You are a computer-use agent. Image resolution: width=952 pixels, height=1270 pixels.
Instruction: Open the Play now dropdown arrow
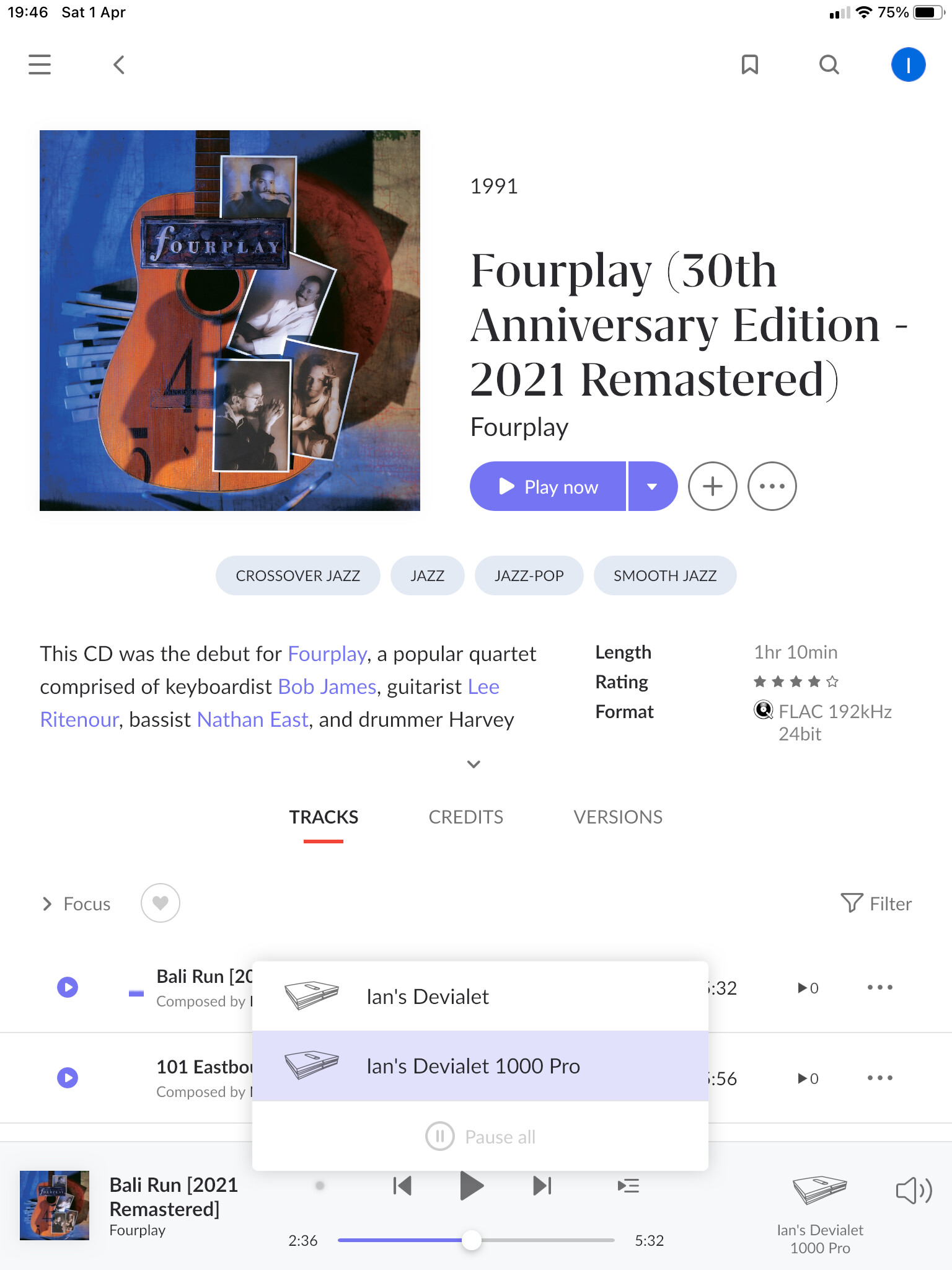point(653,486)
